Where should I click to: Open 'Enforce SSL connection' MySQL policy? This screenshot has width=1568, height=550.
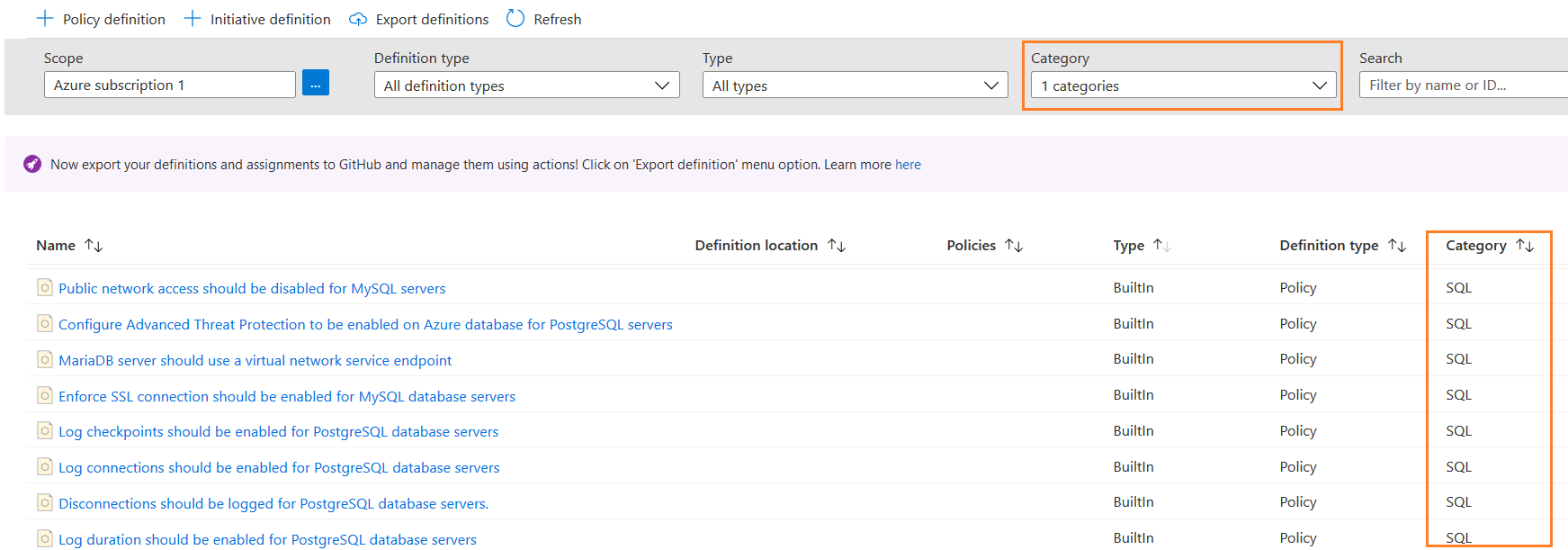287,396
